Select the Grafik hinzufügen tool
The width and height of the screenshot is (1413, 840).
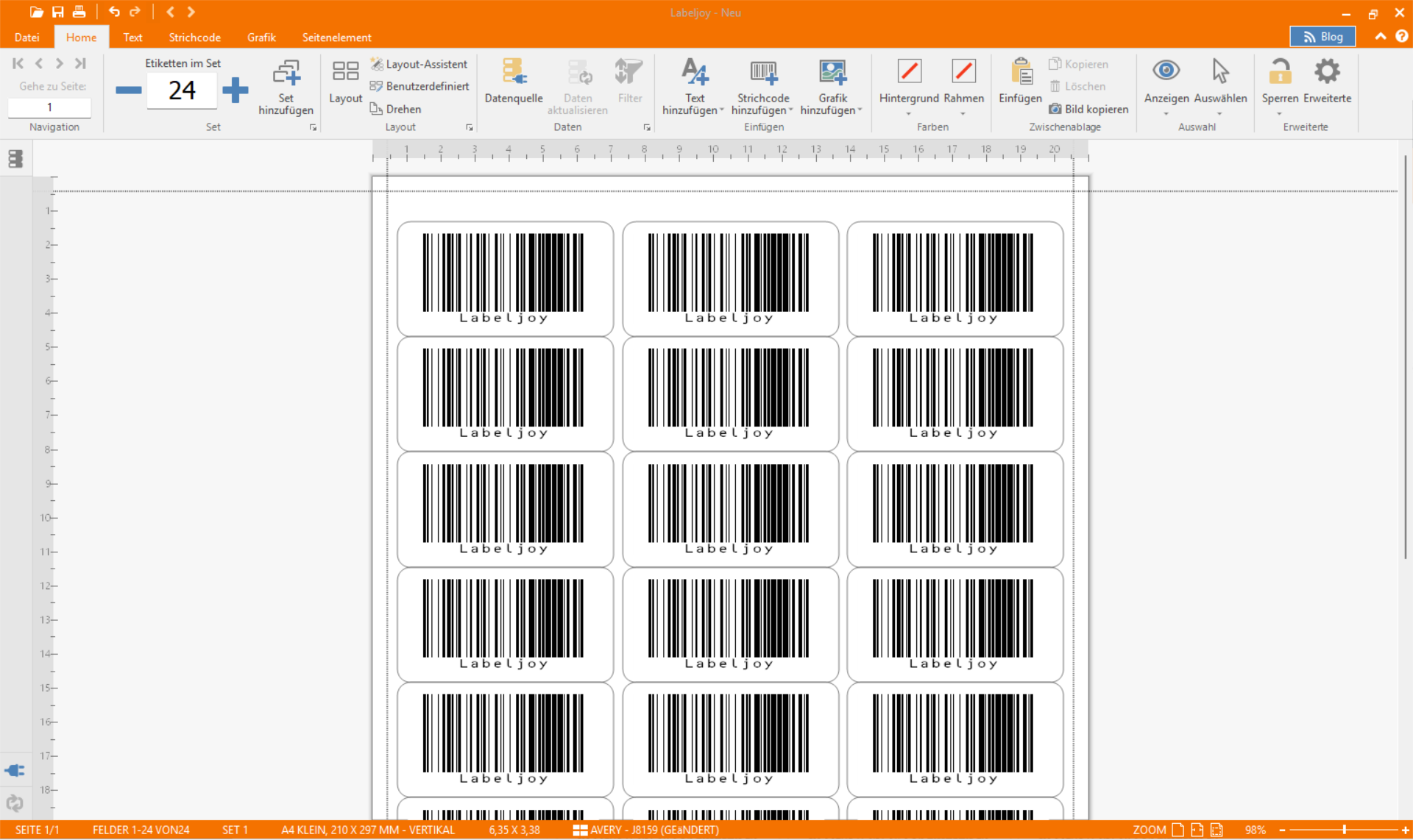832,85
